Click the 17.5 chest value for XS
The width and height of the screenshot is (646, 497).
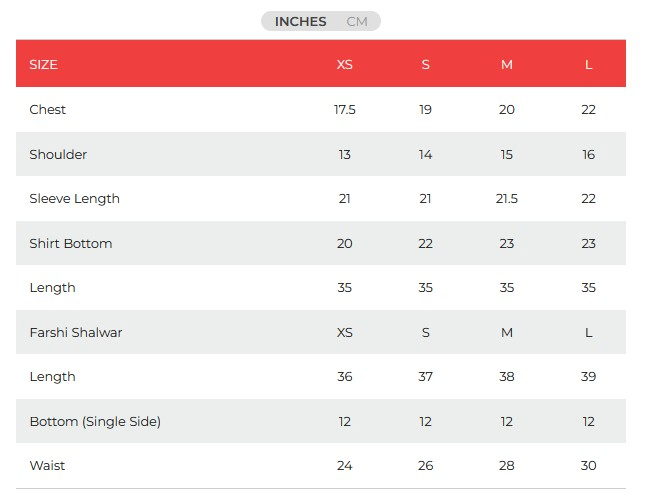click(345, 110)
